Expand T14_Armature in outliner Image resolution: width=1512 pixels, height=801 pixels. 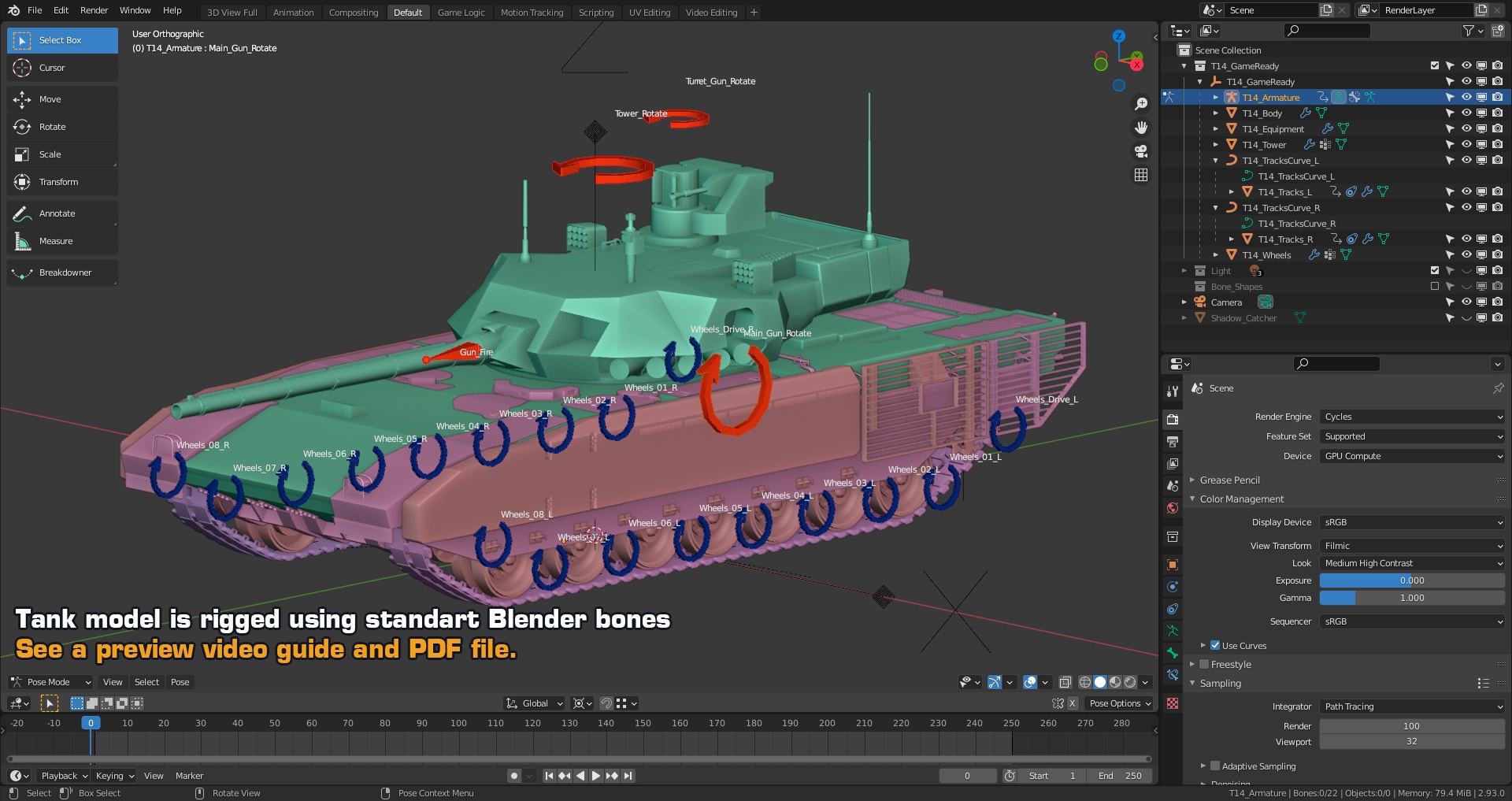1216,98
